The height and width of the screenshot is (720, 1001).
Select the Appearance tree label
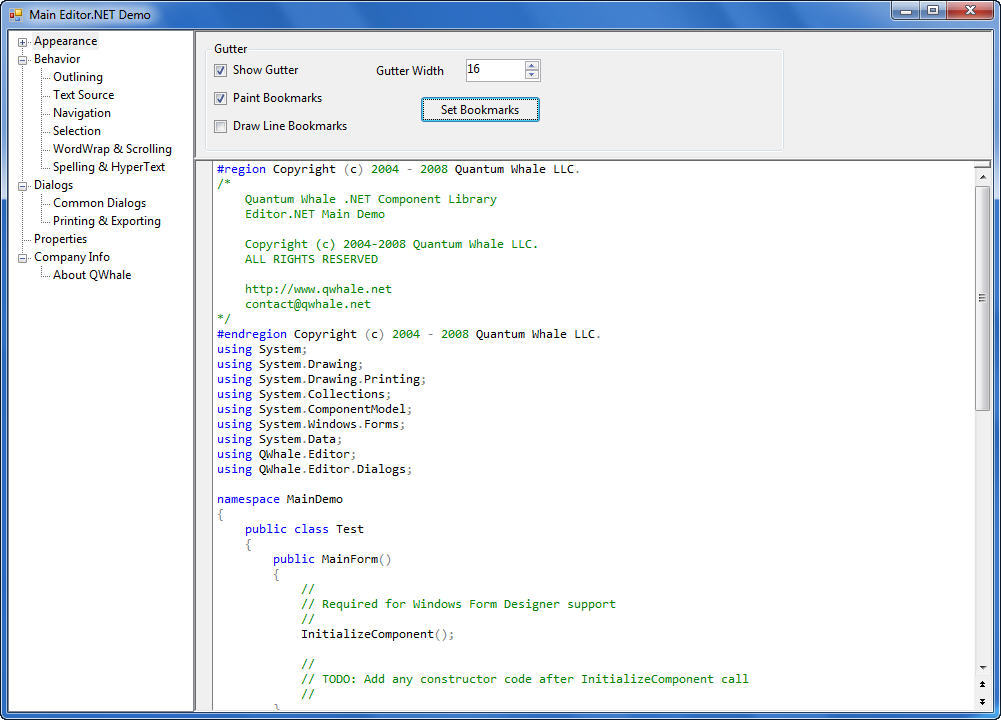click(66, 41)
